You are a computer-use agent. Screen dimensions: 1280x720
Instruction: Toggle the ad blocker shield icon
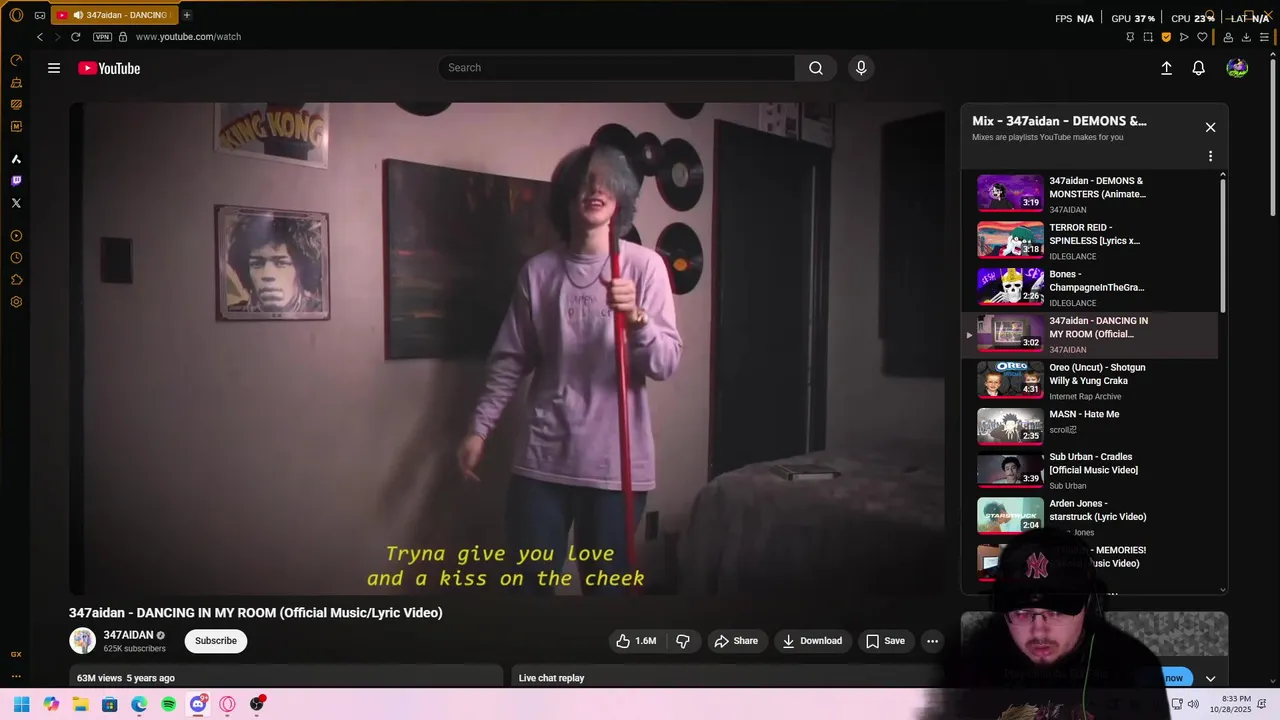tap(1166, 37)
